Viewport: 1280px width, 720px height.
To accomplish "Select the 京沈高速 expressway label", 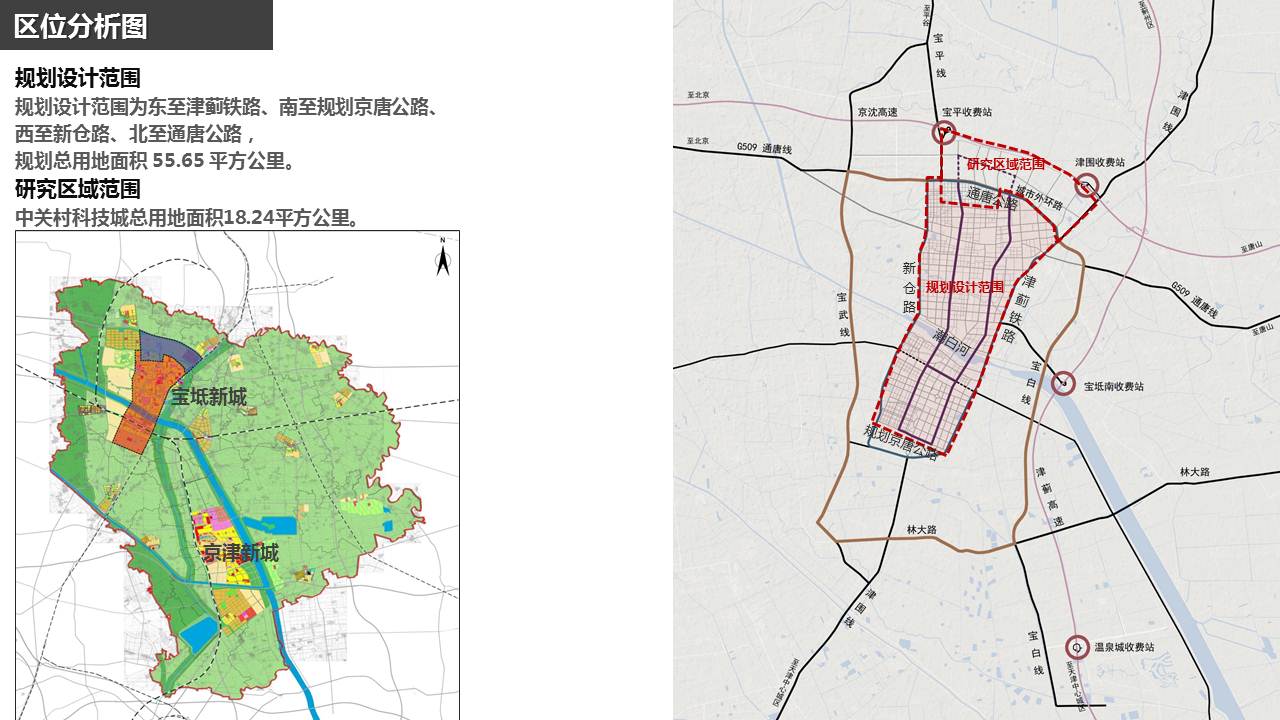I will tap(877, 113).
